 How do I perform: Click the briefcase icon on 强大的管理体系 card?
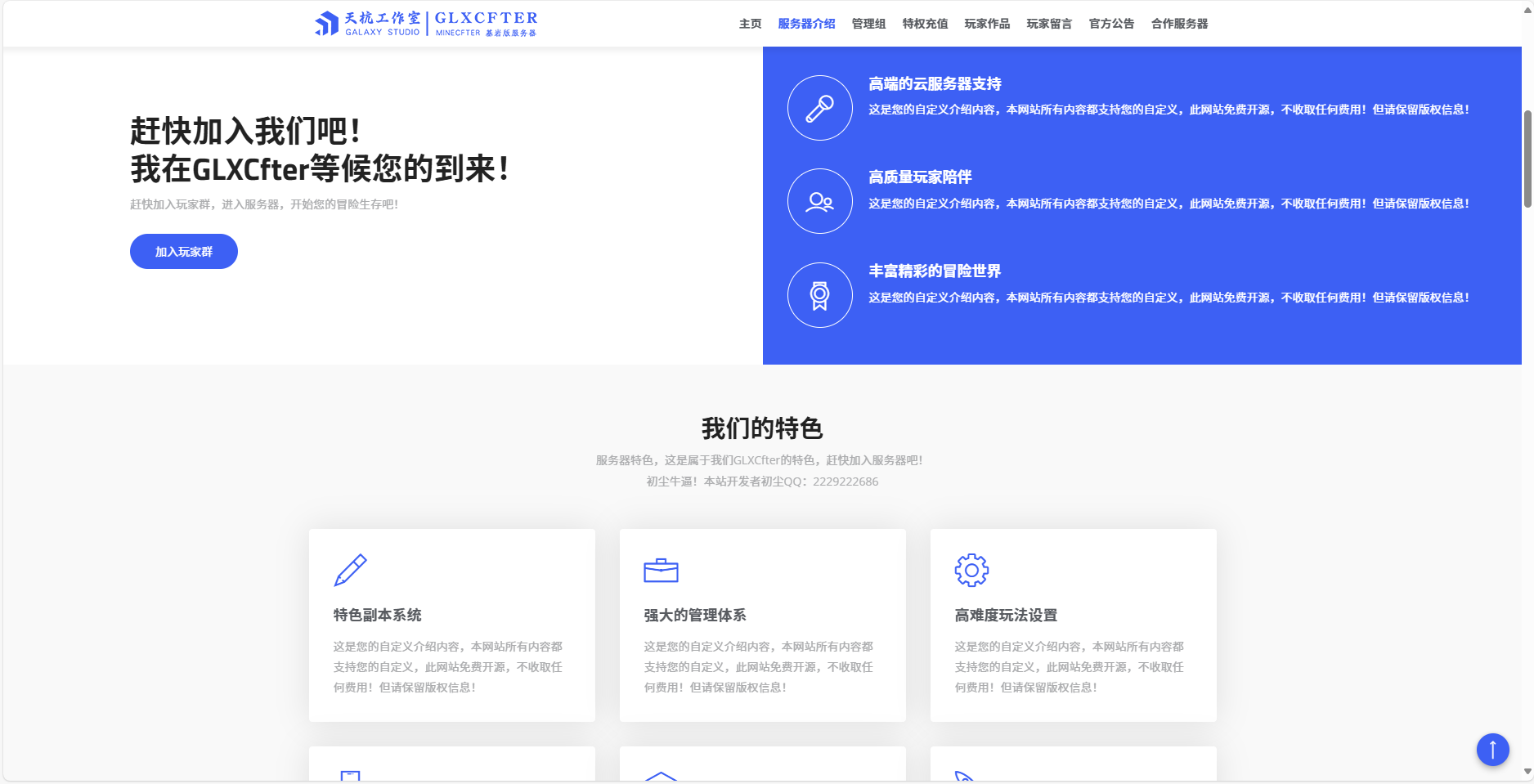pos(661,570)
